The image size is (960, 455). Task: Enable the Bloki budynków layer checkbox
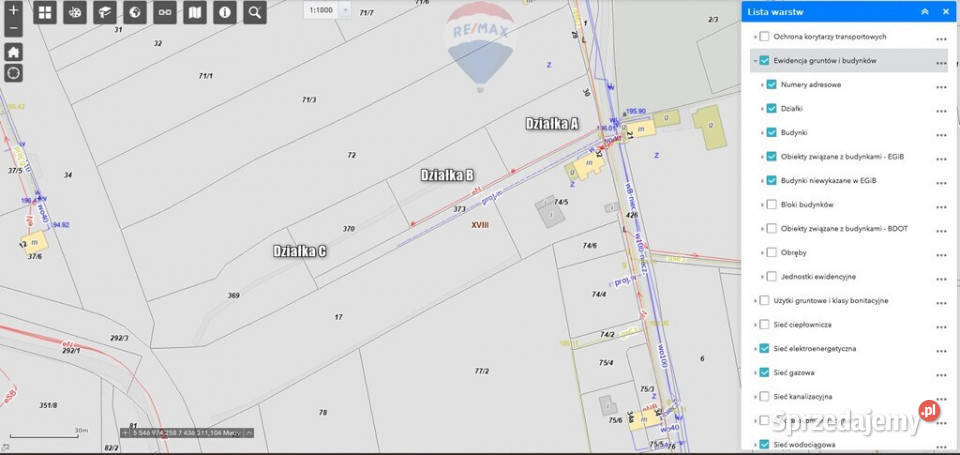pyautogui.click(x=771, y=205)
